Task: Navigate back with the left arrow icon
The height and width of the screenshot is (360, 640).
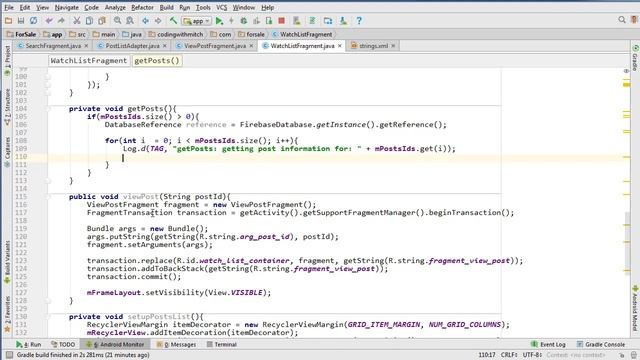Action: (x=145, y=20)
